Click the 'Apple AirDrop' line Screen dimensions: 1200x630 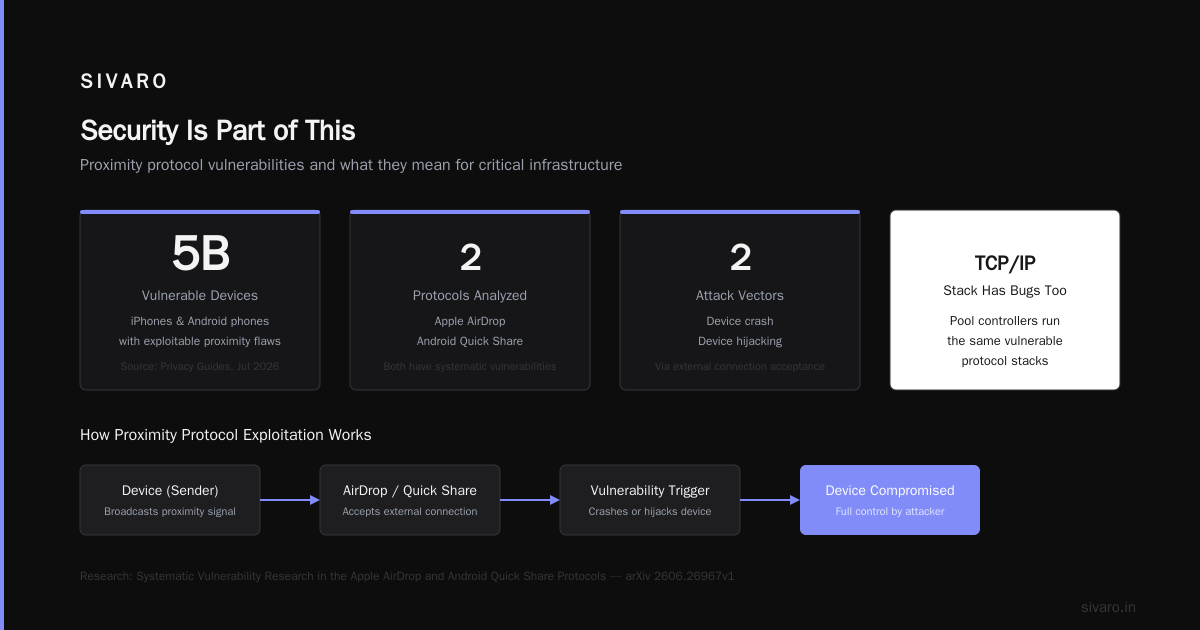[x=470, y=321]
